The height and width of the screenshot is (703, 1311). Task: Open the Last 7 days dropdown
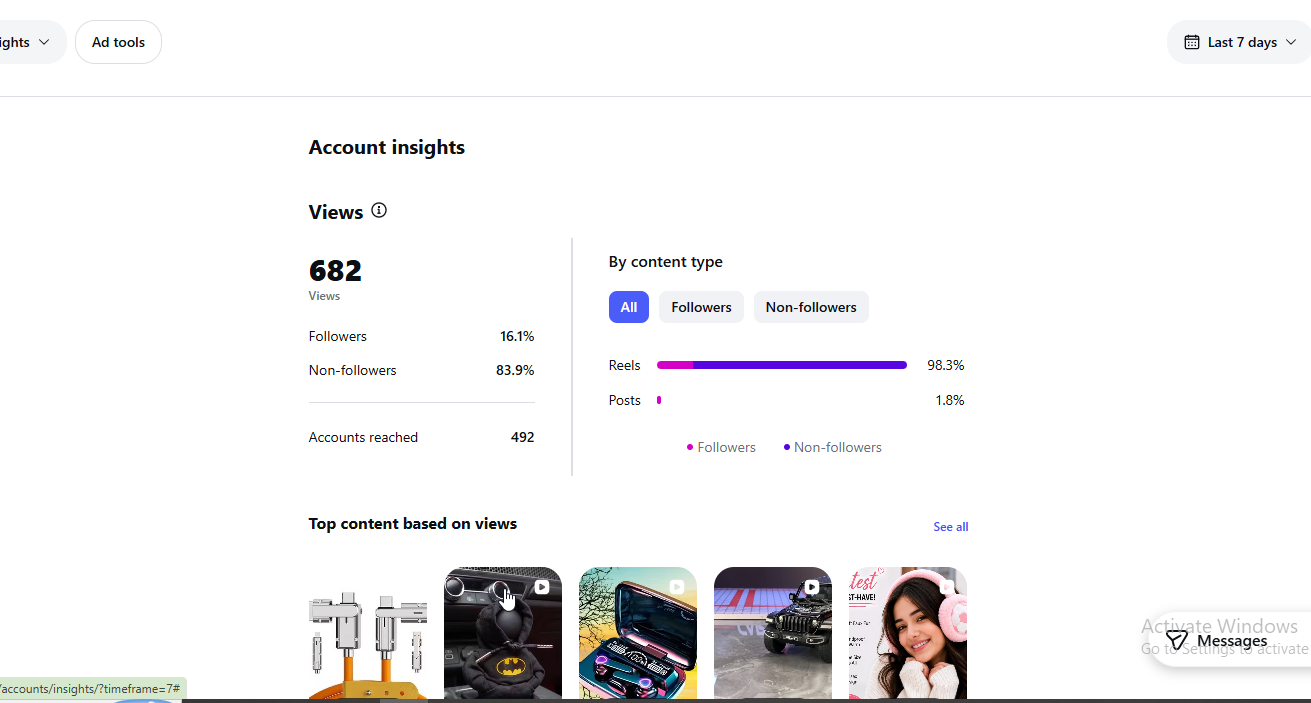click(1240, 42)
